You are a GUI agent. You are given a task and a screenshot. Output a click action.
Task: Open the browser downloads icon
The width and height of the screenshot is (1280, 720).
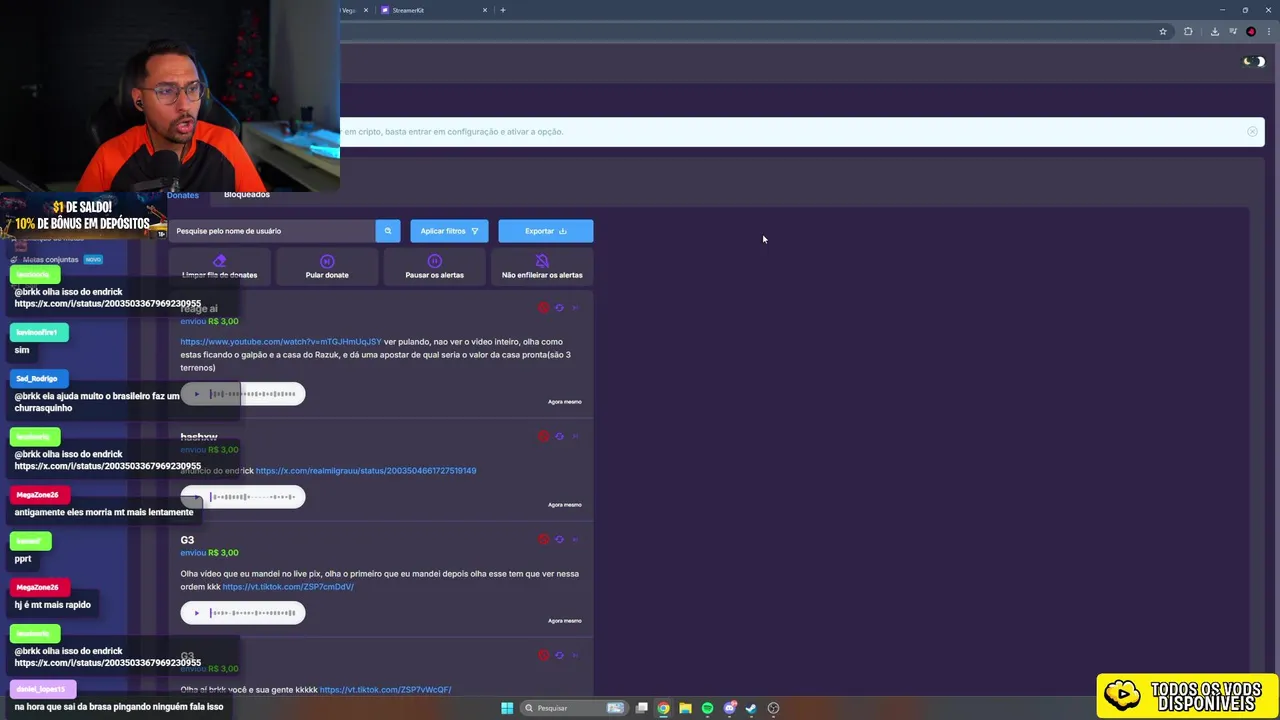[1215, 32]
